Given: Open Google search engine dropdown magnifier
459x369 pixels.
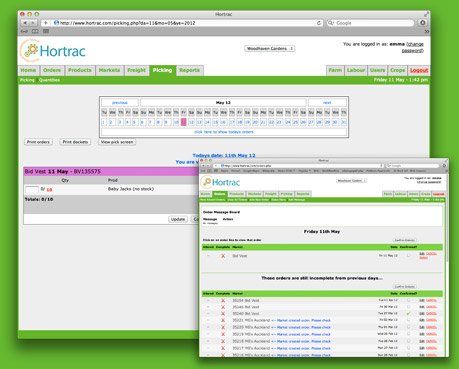Looking at the screenshot, I should click(331, 23).
